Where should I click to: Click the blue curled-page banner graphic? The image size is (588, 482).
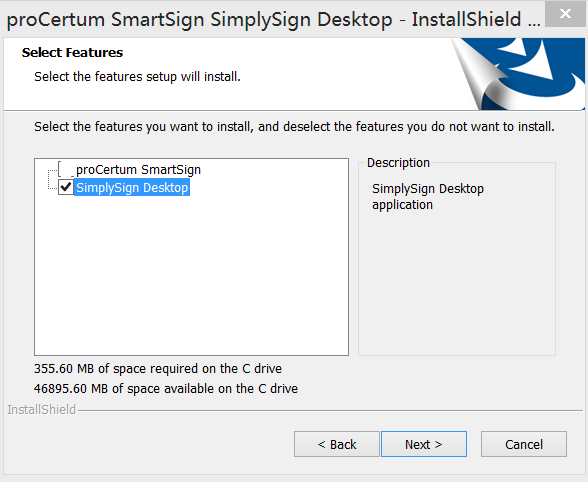pyautogui.click(x=518, y=74)
